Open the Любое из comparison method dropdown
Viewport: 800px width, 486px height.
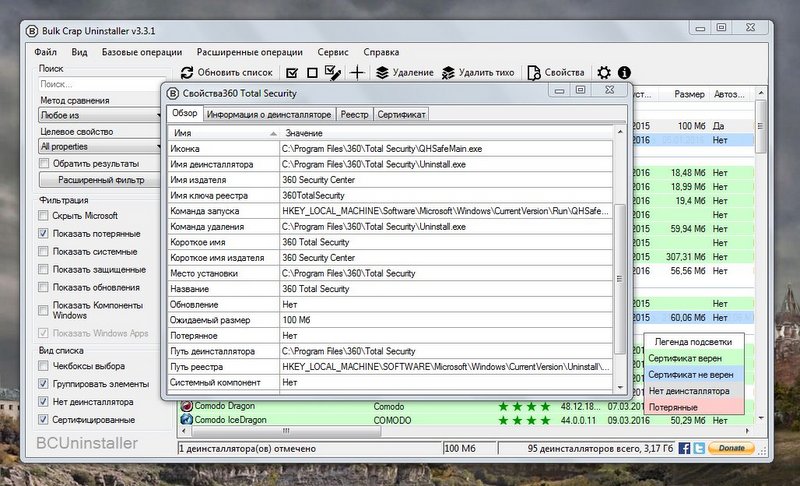point(100,115)
